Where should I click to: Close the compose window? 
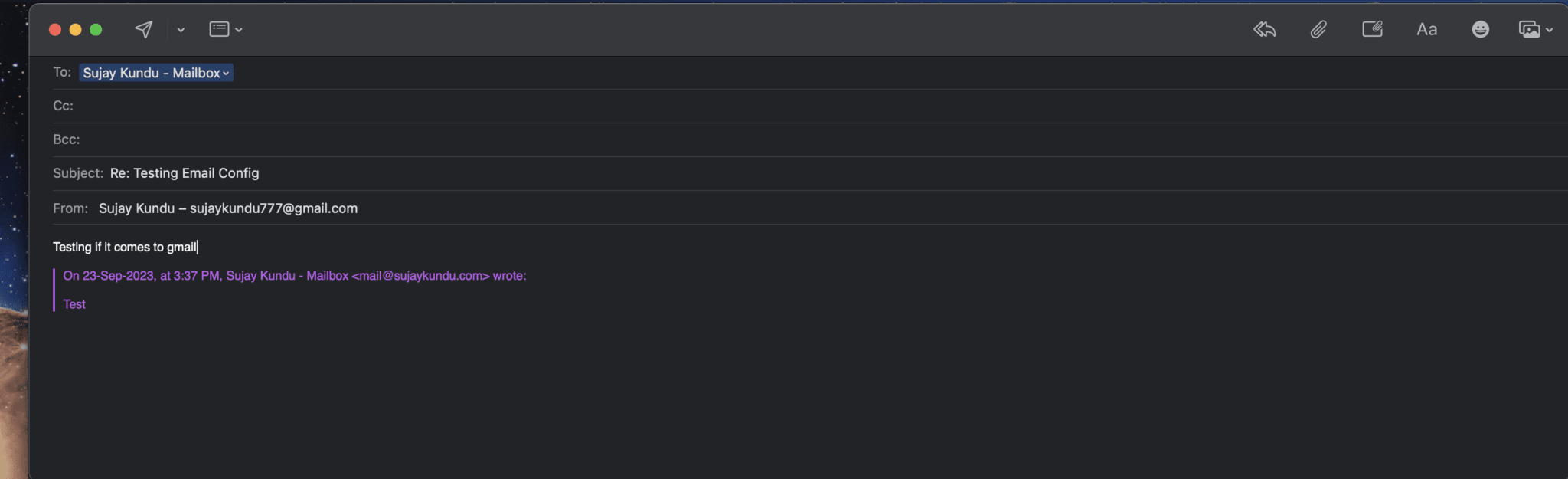55,29
